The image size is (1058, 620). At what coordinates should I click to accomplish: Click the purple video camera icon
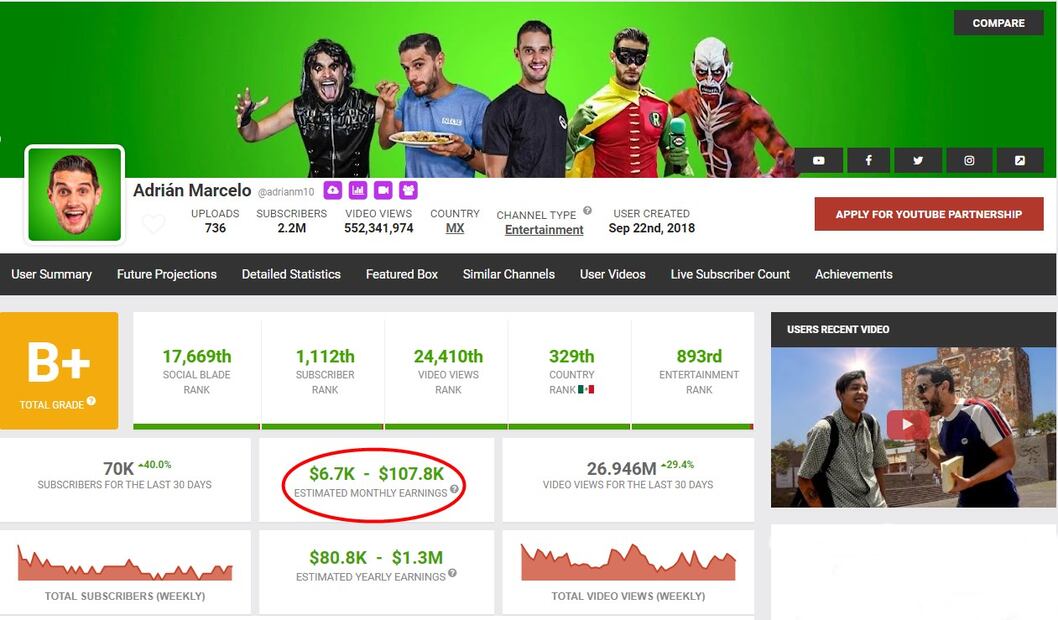(381, 189)
